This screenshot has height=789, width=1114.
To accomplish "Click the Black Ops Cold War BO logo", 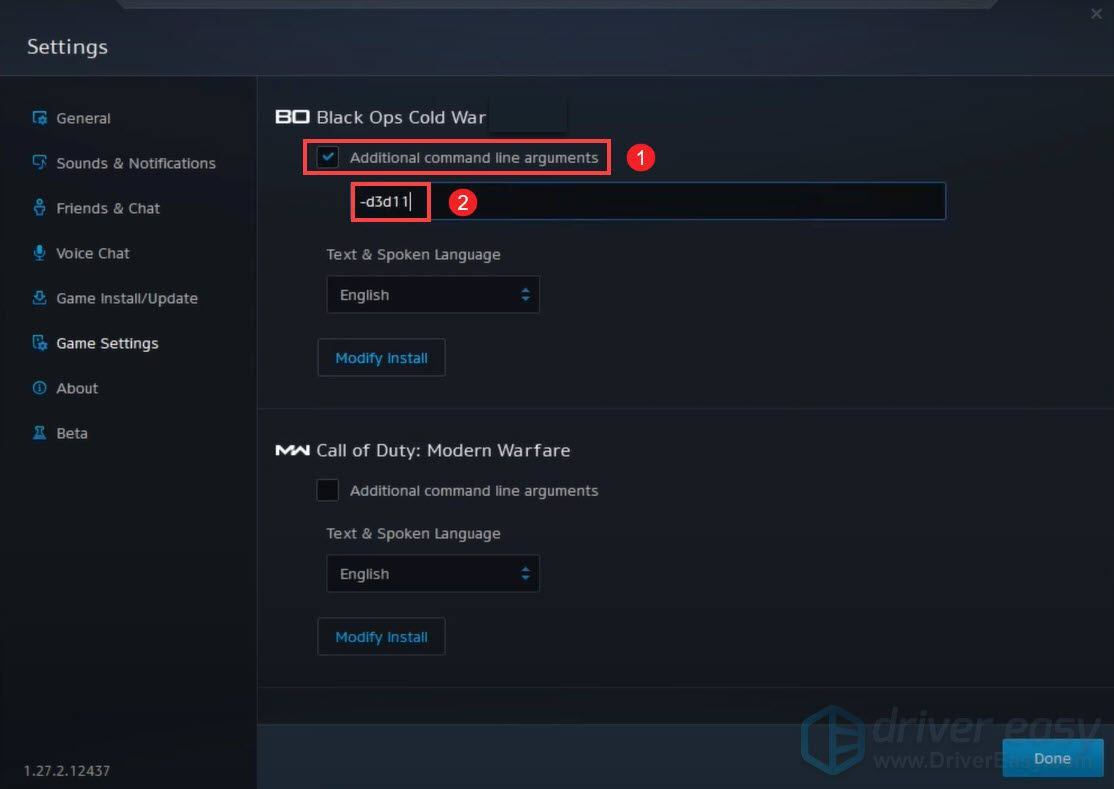I will tap(292, 116).
